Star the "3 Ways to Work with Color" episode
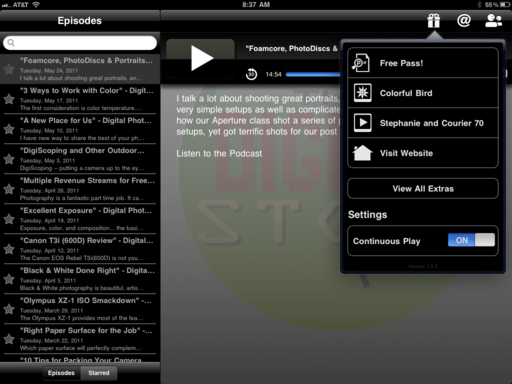Screen dimensions: 512x384 tap(9, 99)
